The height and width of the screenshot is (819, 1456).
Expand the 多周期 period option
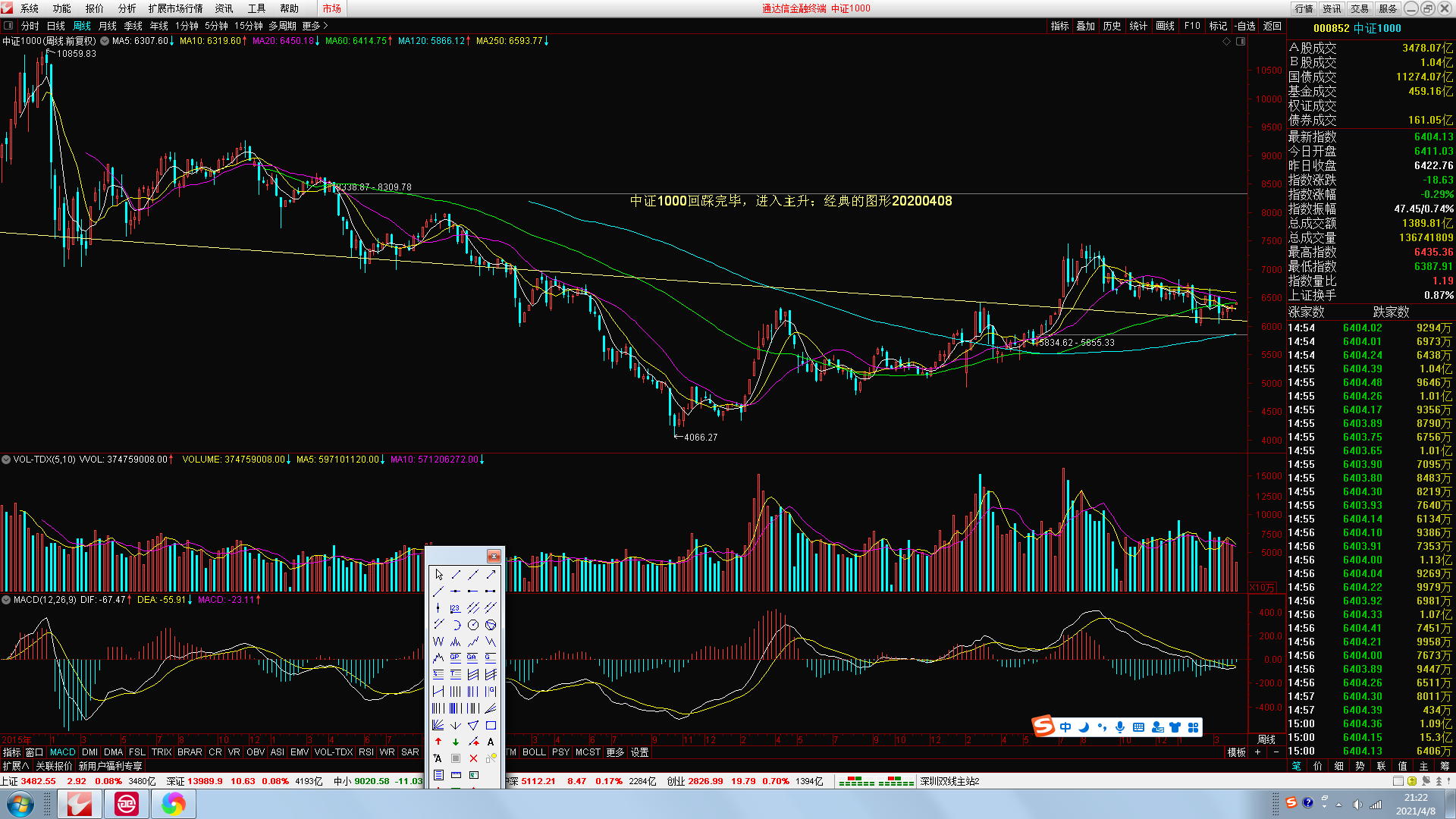(282, 26)
